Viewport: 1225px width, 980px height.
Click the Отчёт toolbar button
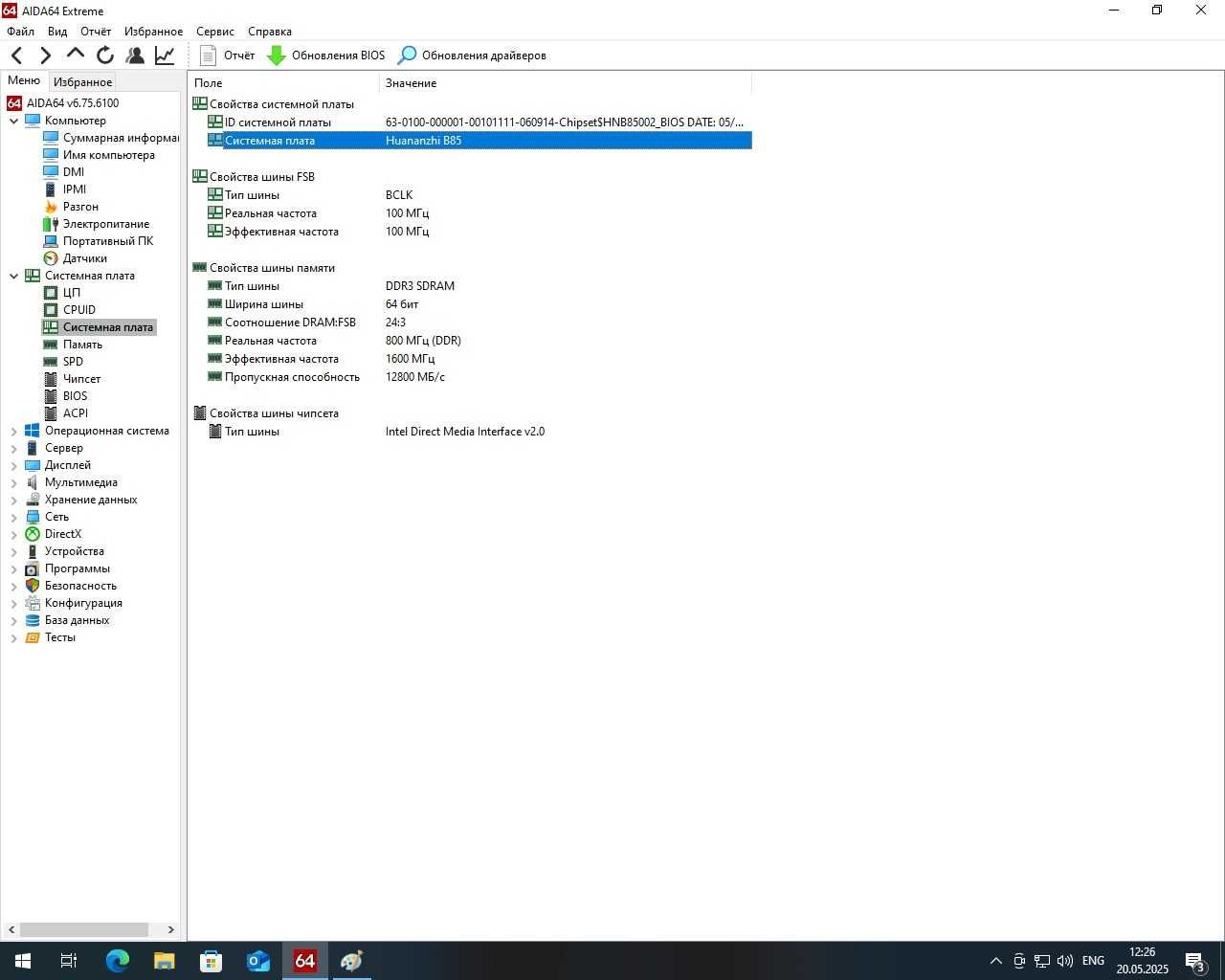pyautogui.click(x=228, y=56)
